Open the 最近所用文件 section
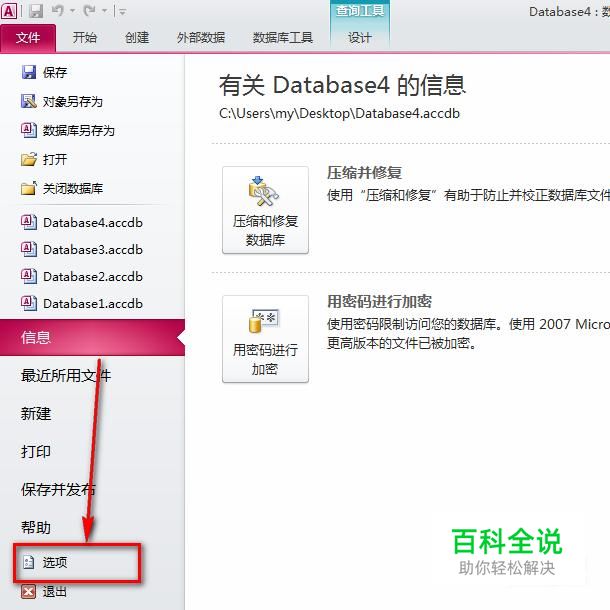The height and width of the screenshot is (610, 610). coord(66,375)
